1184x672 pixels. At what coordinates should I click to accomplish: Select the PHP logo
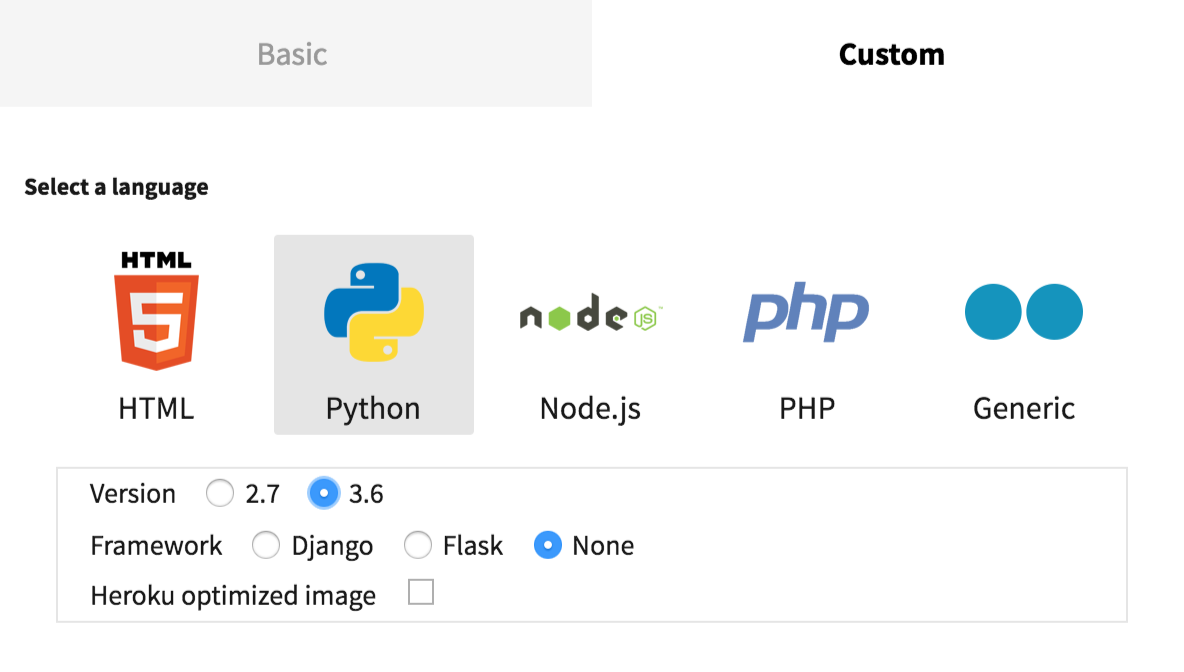pyautogui.click(x=806, y=312)
